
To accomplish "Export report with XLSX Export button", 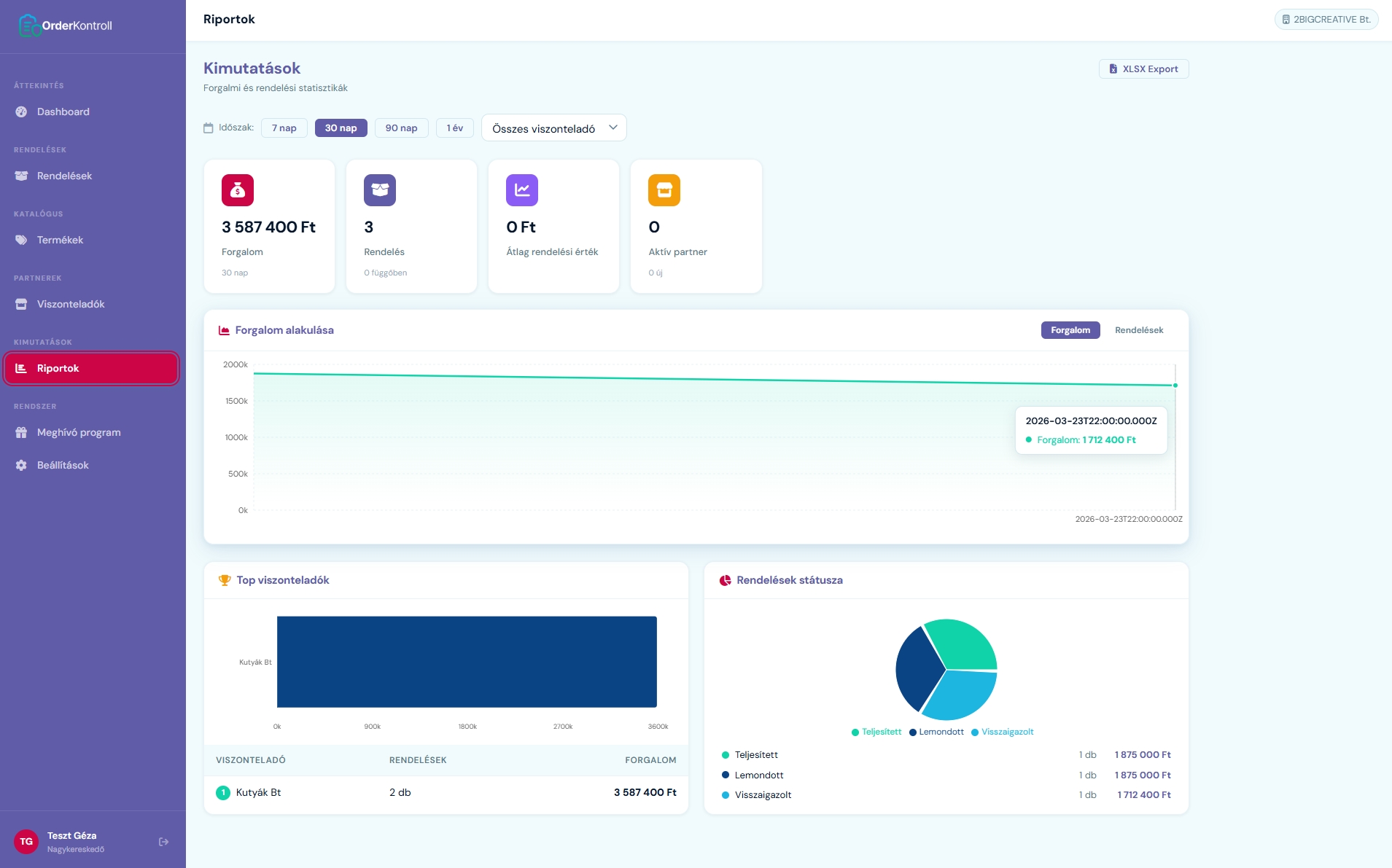I will [x=1143, y=69].
